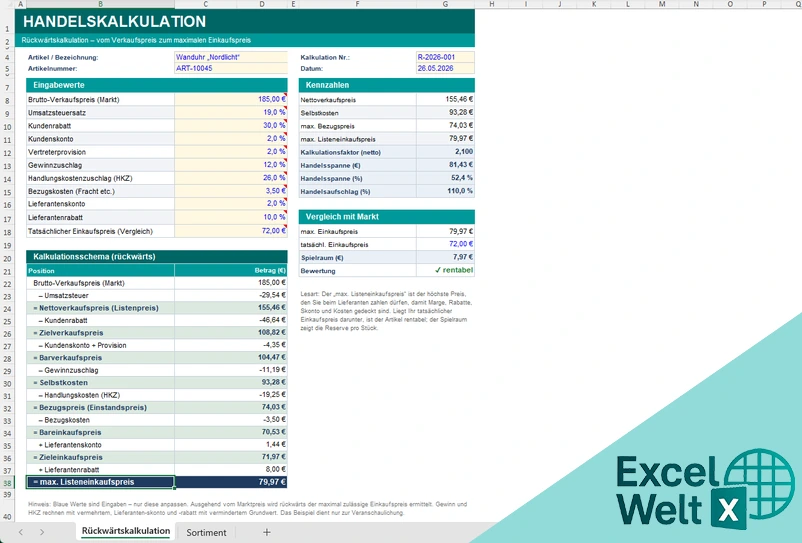
Task: Select row 38 header
Action: [7, 483]
